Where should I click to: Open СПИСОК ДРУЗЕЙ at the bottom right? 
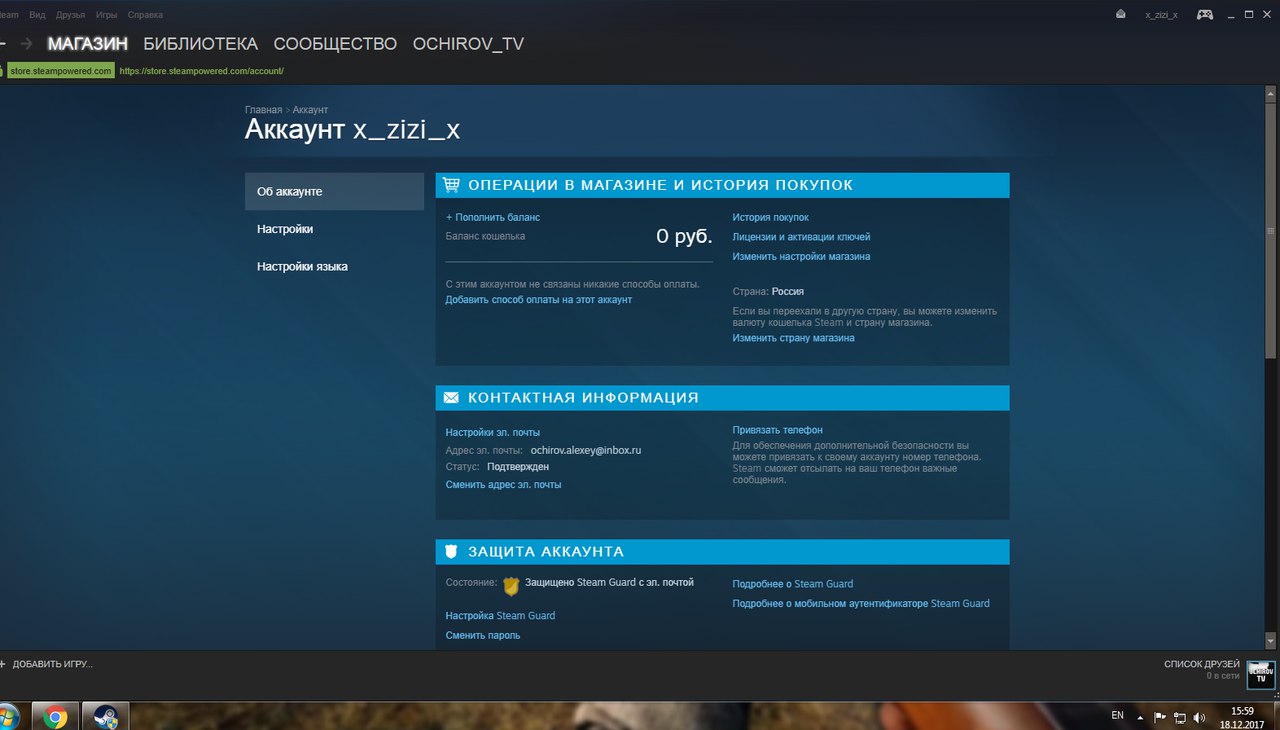point(1202,664)
